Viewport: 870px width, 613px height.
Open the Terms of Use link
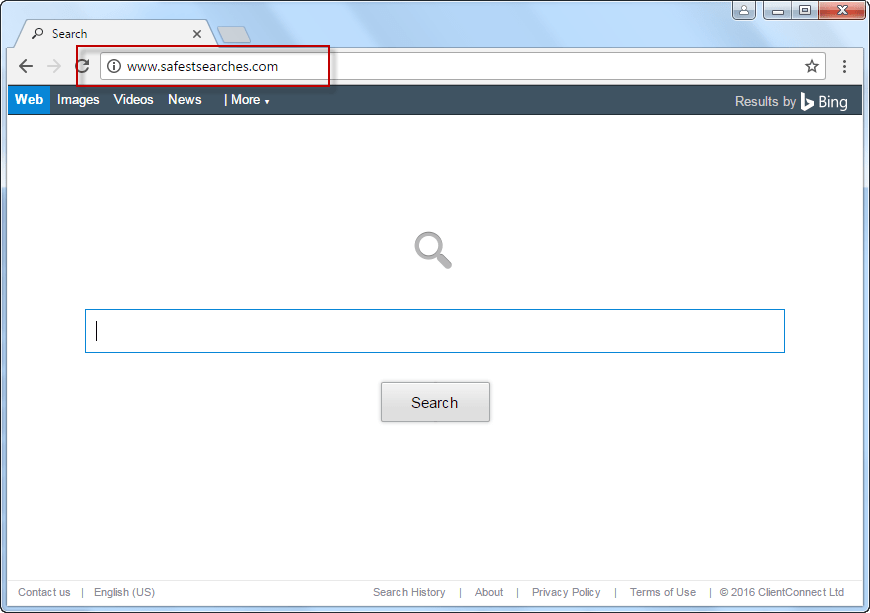point(662,592)
